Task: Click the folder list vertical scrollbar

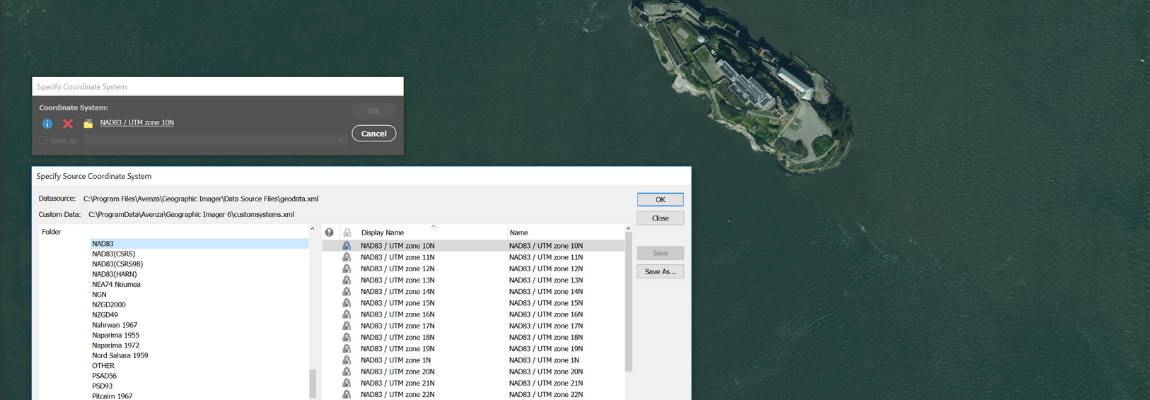Action: point(313,384)
